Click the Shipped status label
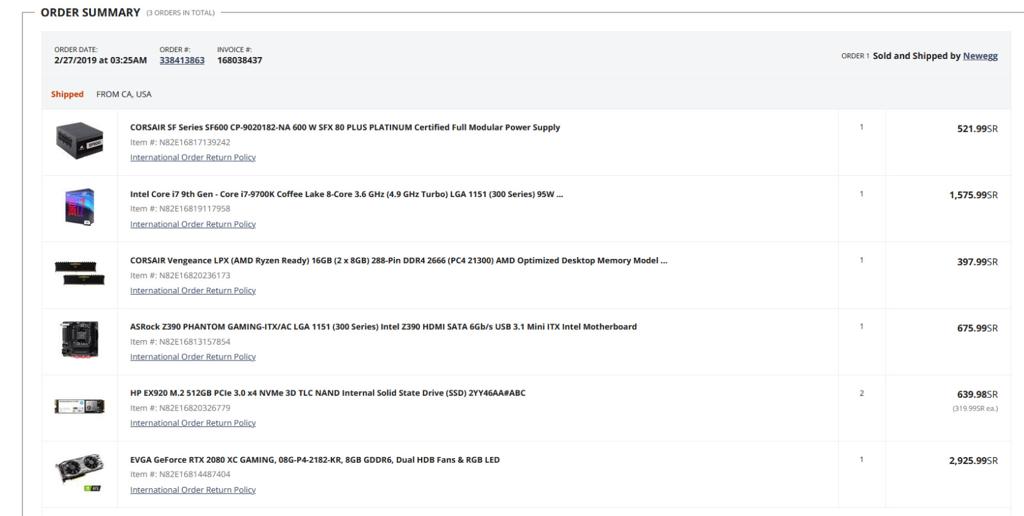This screenshot has height=516, width=1024. 67,94
